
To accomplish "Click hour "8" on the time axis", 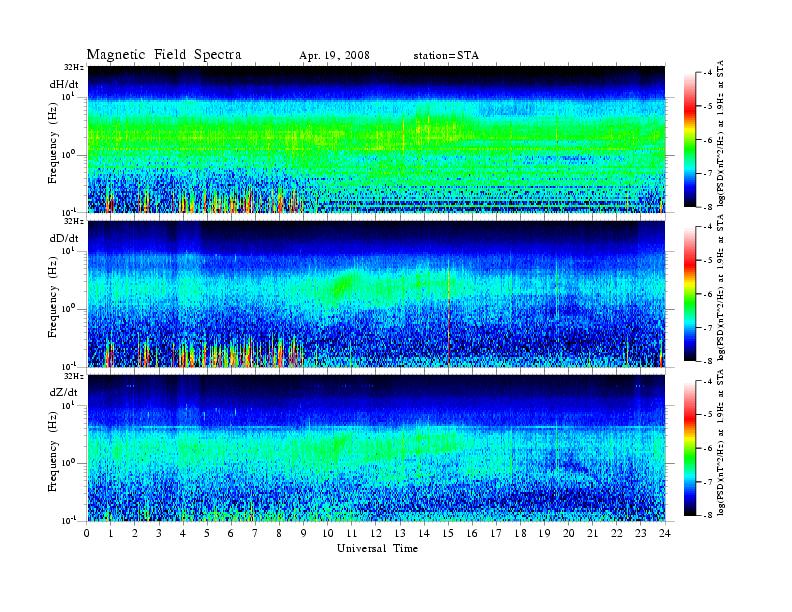I will (x=279, y=533).
